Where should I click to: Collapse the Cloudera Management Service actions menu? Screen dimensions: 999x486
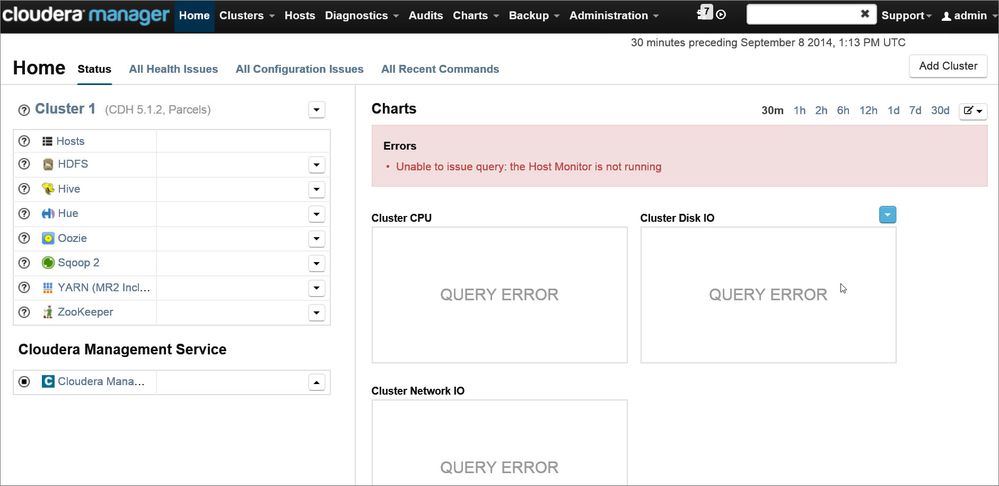[x=317, y=382]
